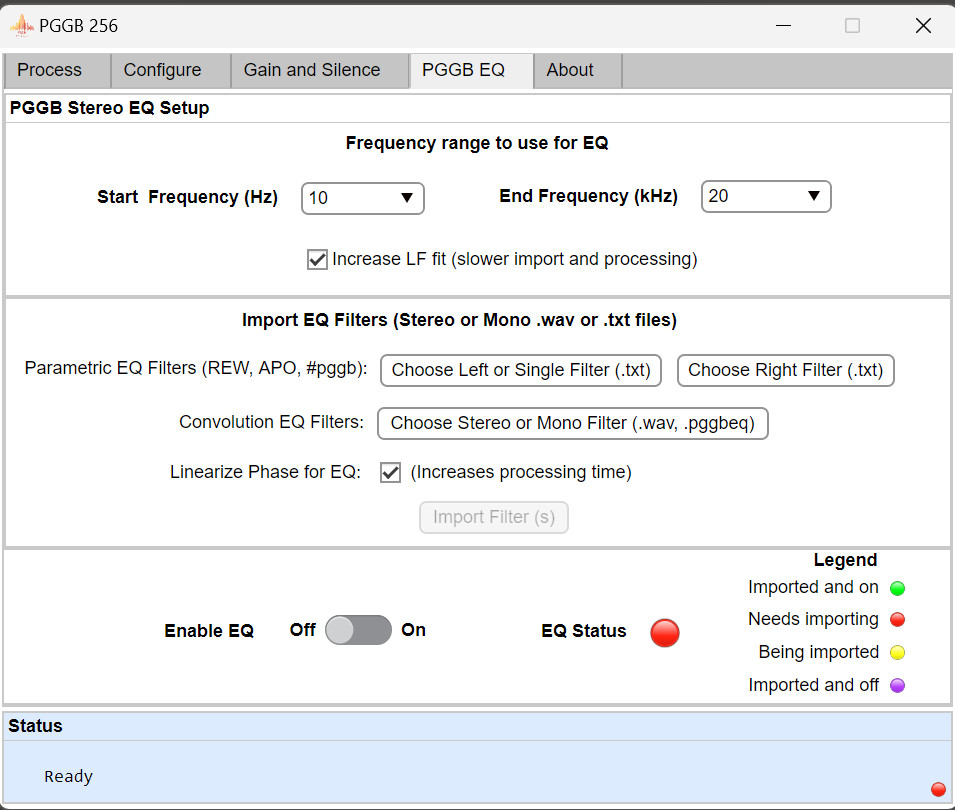Image resolution: width=955 pixels, height=810 pixels.
Task: Click the small red status bar indicator
Action: click(938, 789)
